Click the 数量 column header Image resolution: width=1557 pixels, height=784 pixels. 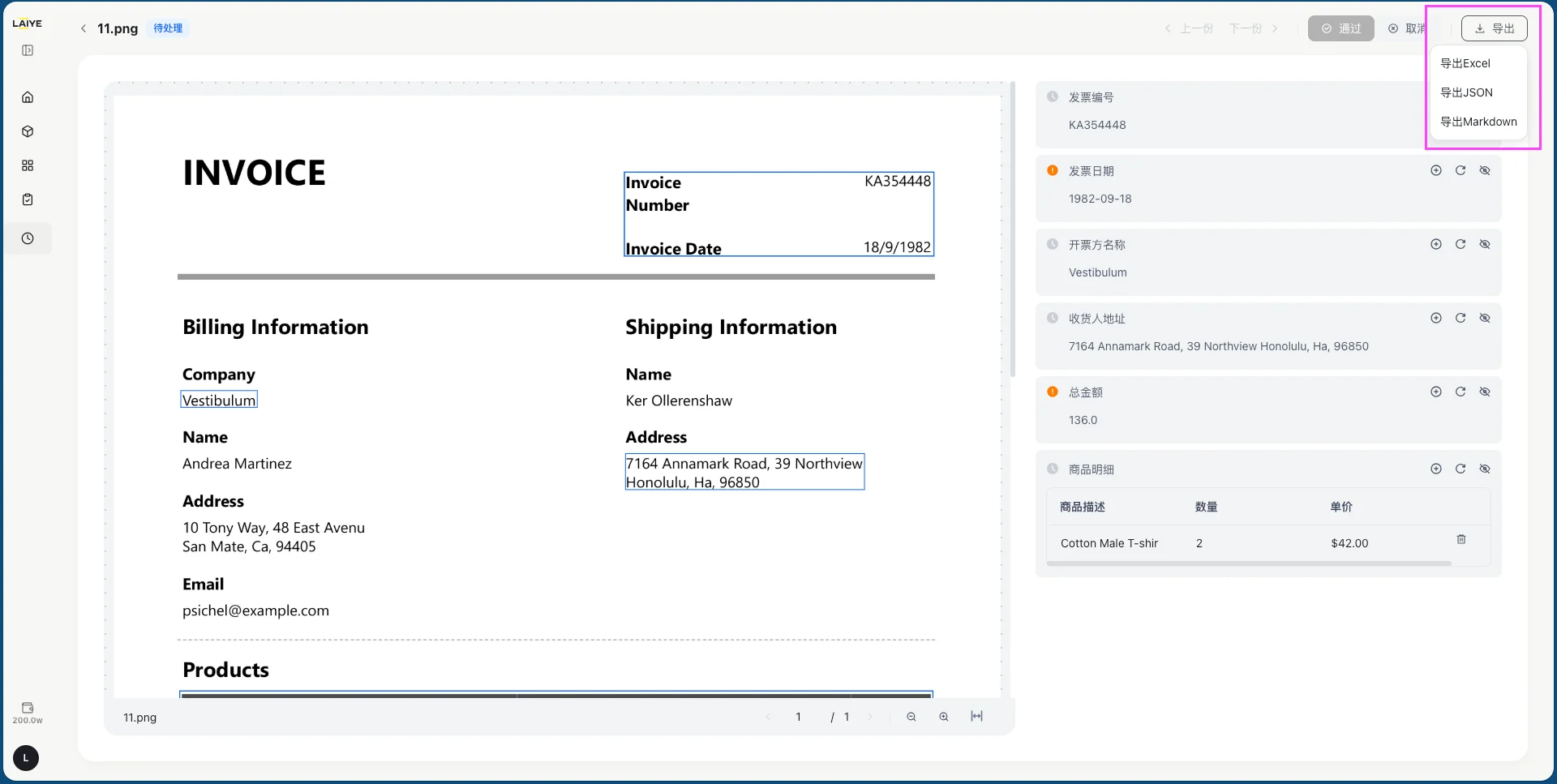[x=1206, y=507]
